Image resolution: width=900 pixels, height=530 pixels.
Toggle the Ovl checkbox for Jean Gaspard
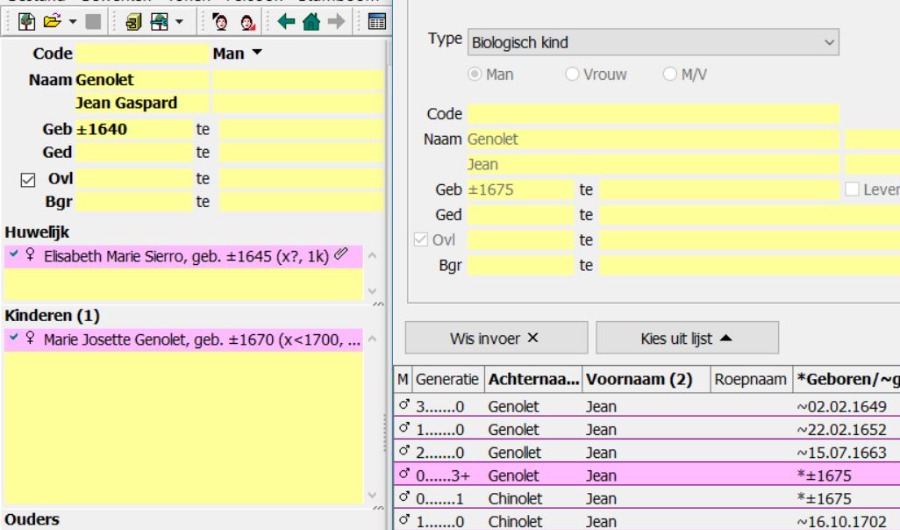28,180
